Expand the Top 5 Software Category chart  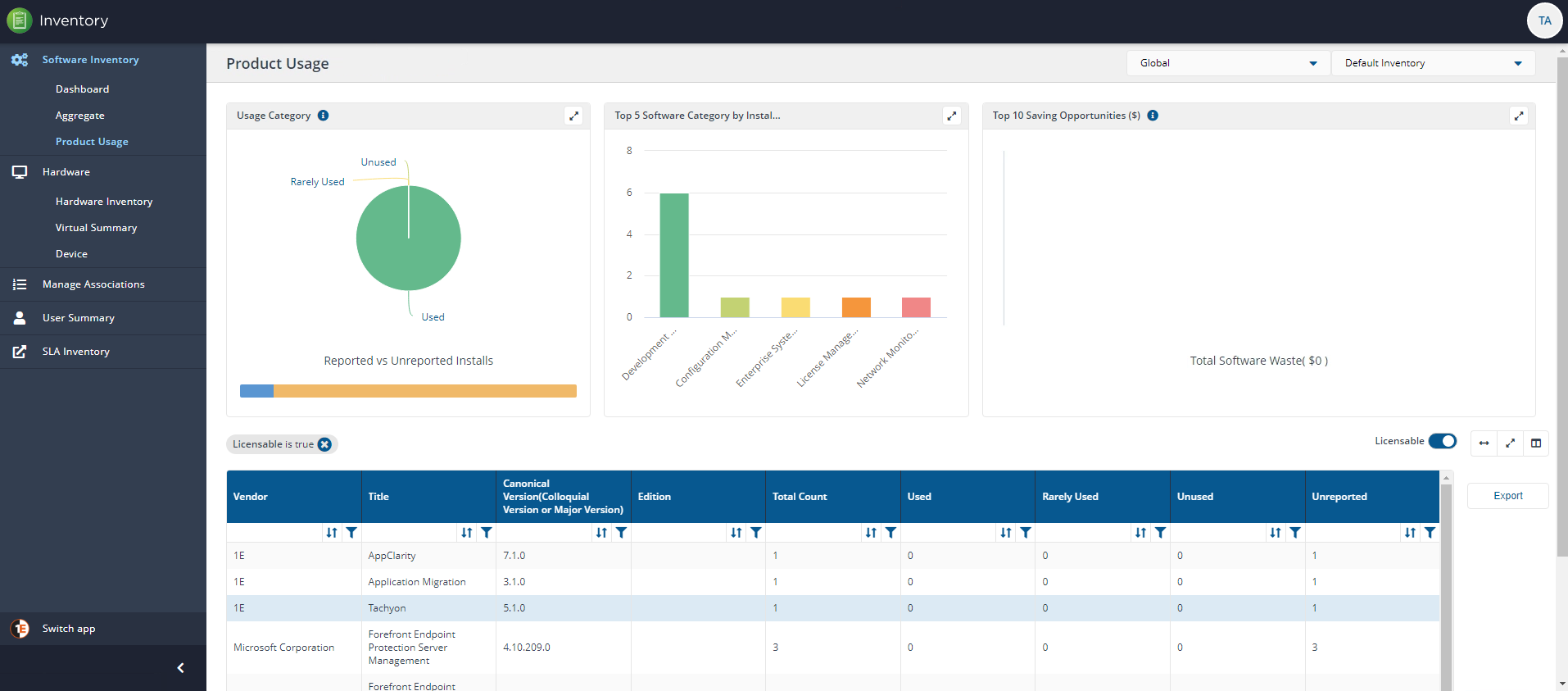[x=952, y=116]
